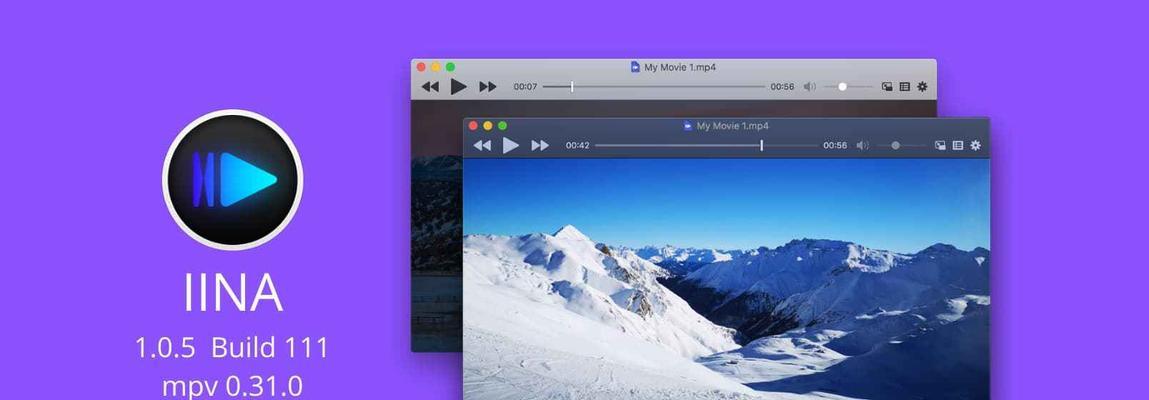Screen dimensions: 1149x400
Task: Adjust volume slider in front dark window
Action: pyautogui.click(x=900, y=146)
